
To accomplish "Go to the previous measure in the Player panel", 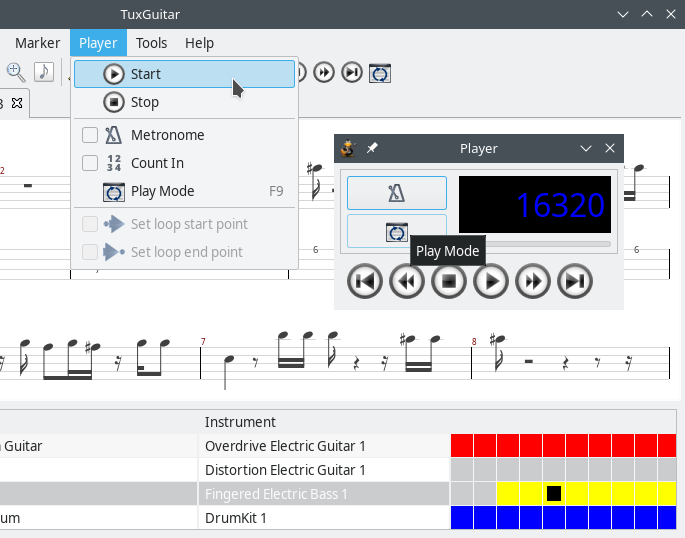I will [x=407, y=281].
